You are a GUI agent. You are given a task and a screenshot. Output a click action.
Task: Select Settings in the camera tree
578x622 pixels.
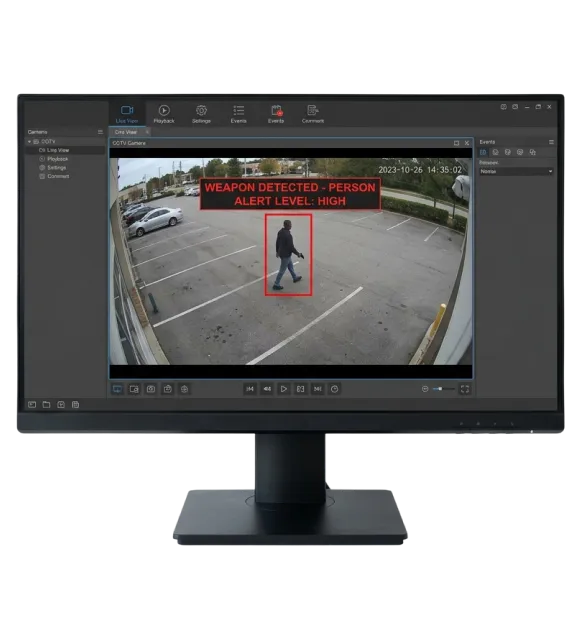(53, 168)
